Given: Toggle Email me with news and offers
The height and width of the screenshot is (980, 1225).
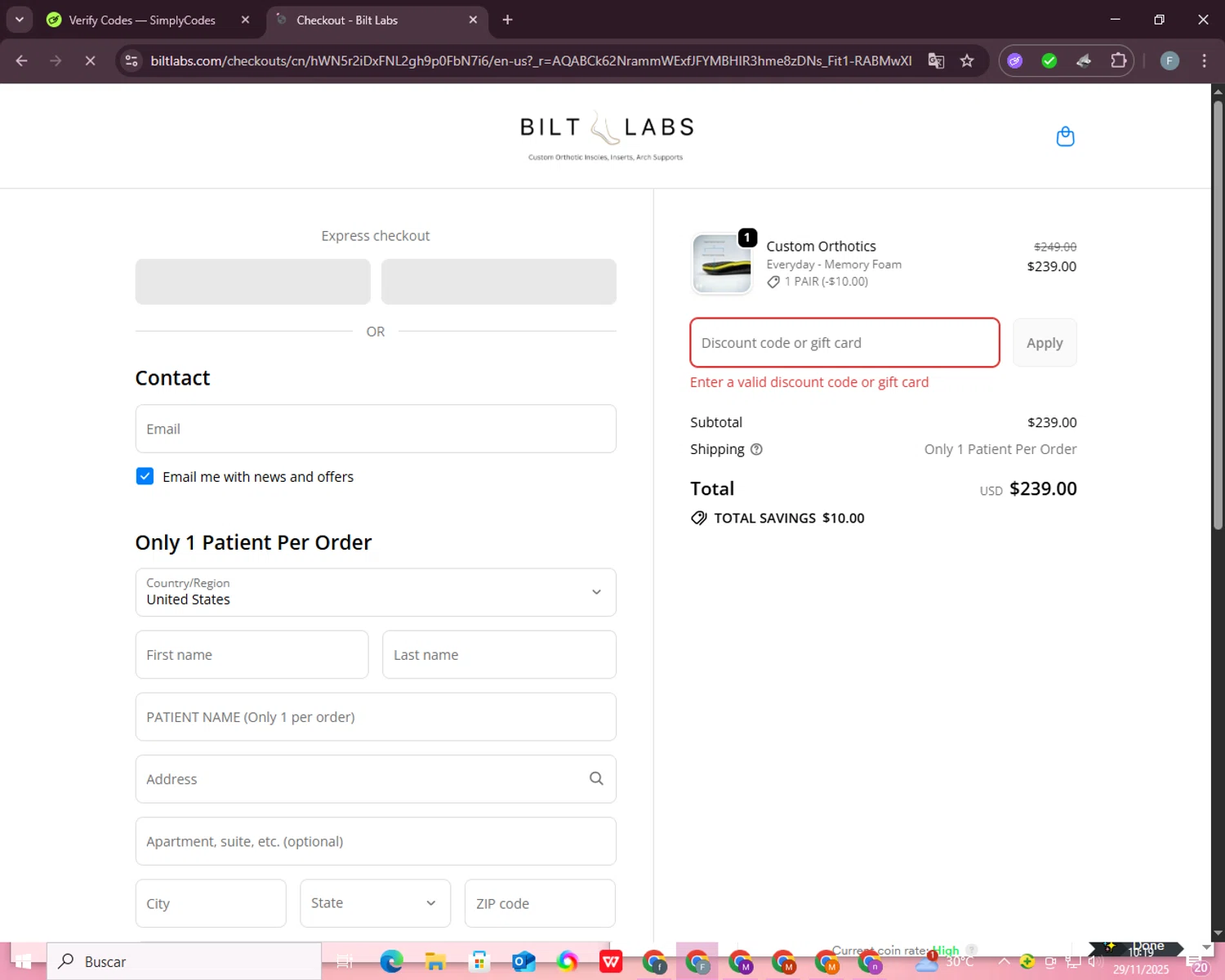Looking at the screenshot, I should pos(145,476).
